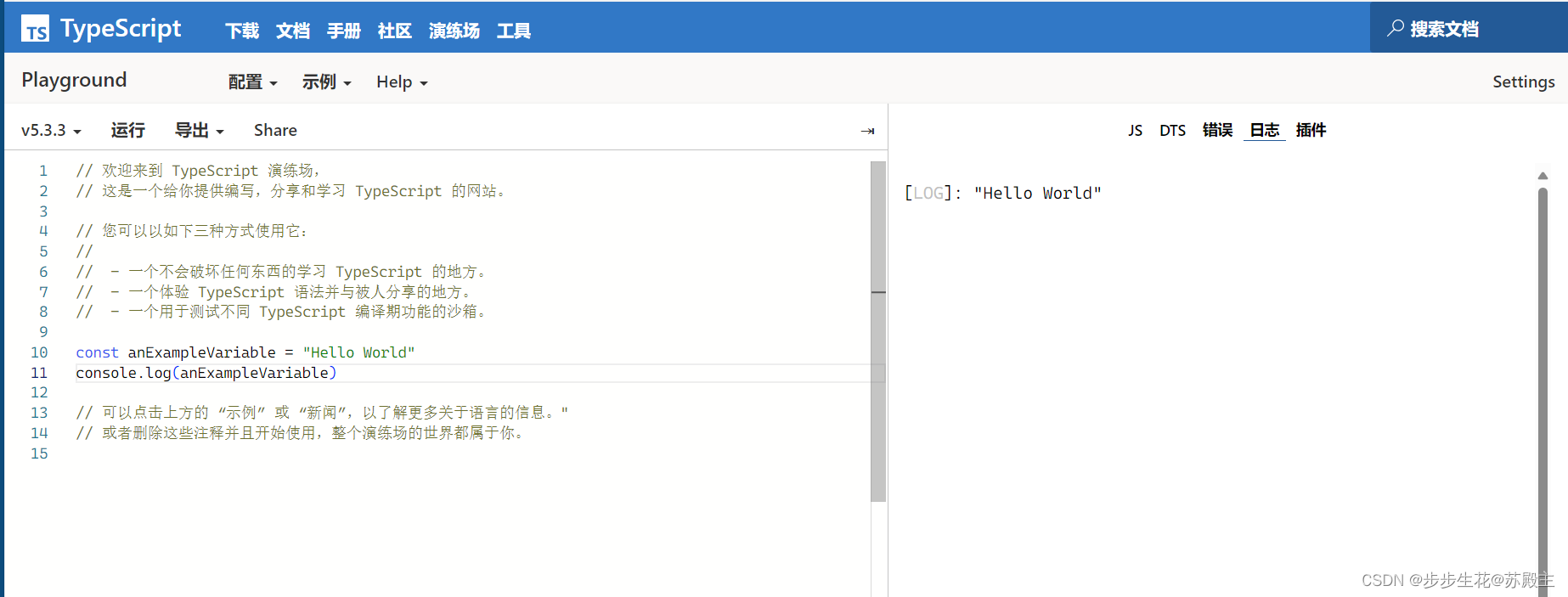Click comment "一个用于测试不同 TypeScript" line
Image resolution: width=1568 pixels, height=597 pixels.
tap(282, 312)
